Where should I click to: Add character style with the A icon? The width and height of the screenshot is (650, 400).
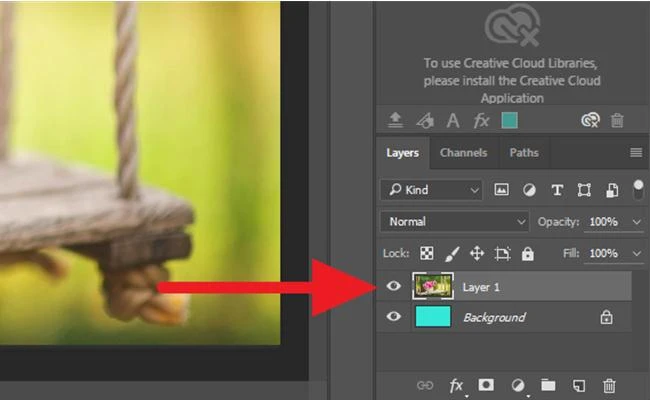tap(453, 121)
